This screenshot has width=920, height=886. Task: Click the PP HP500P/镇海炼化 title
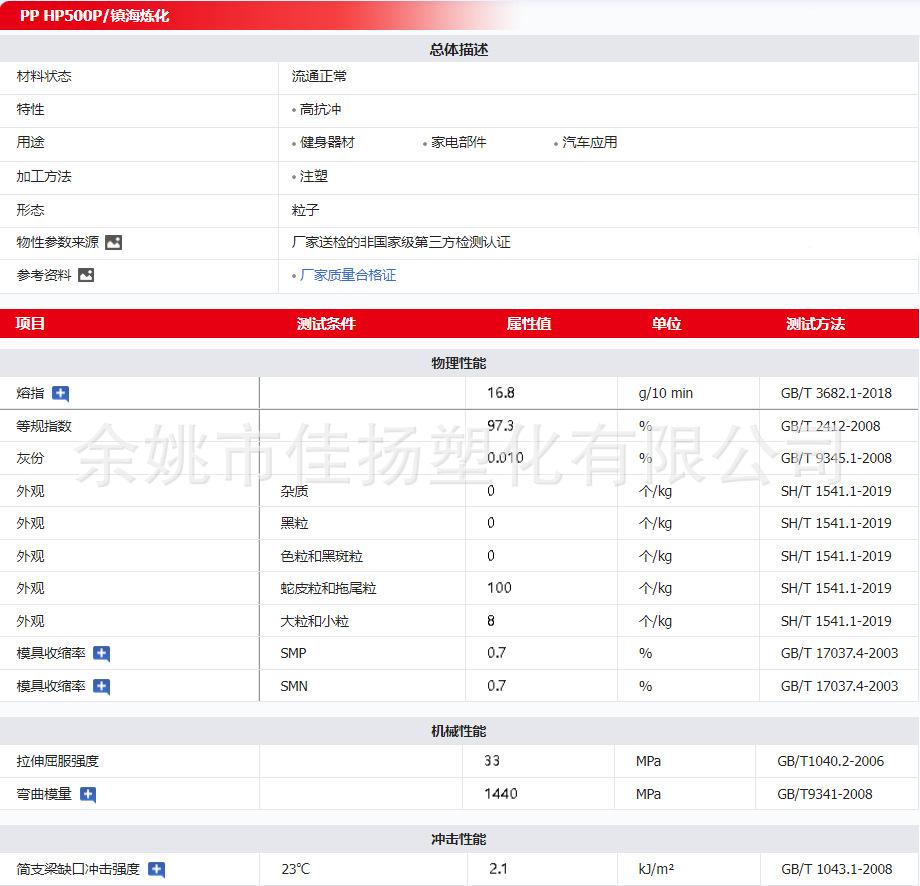(x=95, y=16)
